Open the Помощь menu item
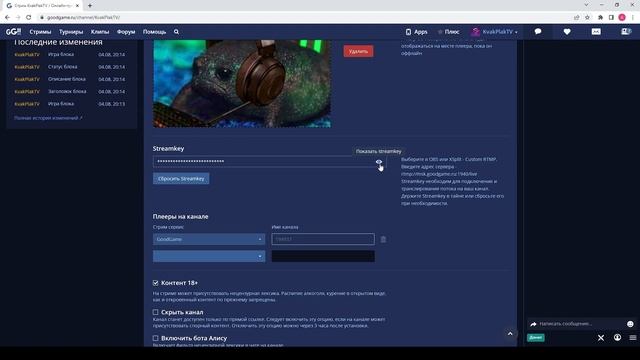This screenshot has height=360, width=640. tap(154, 32)
